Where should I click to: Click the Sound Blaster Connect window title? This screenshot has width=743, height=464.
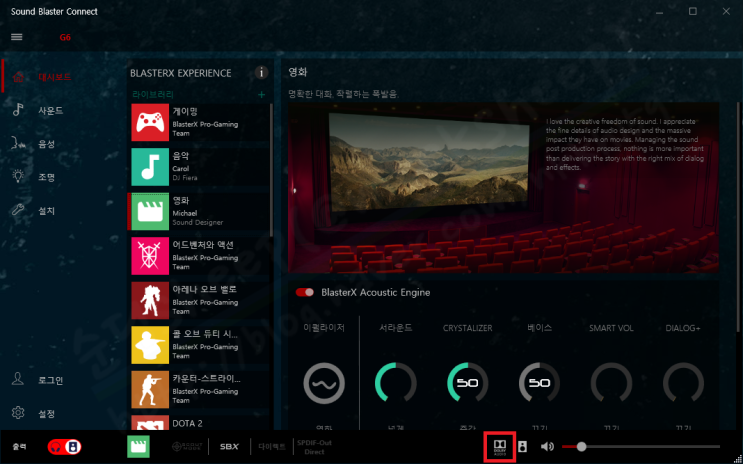click(54, 11)
